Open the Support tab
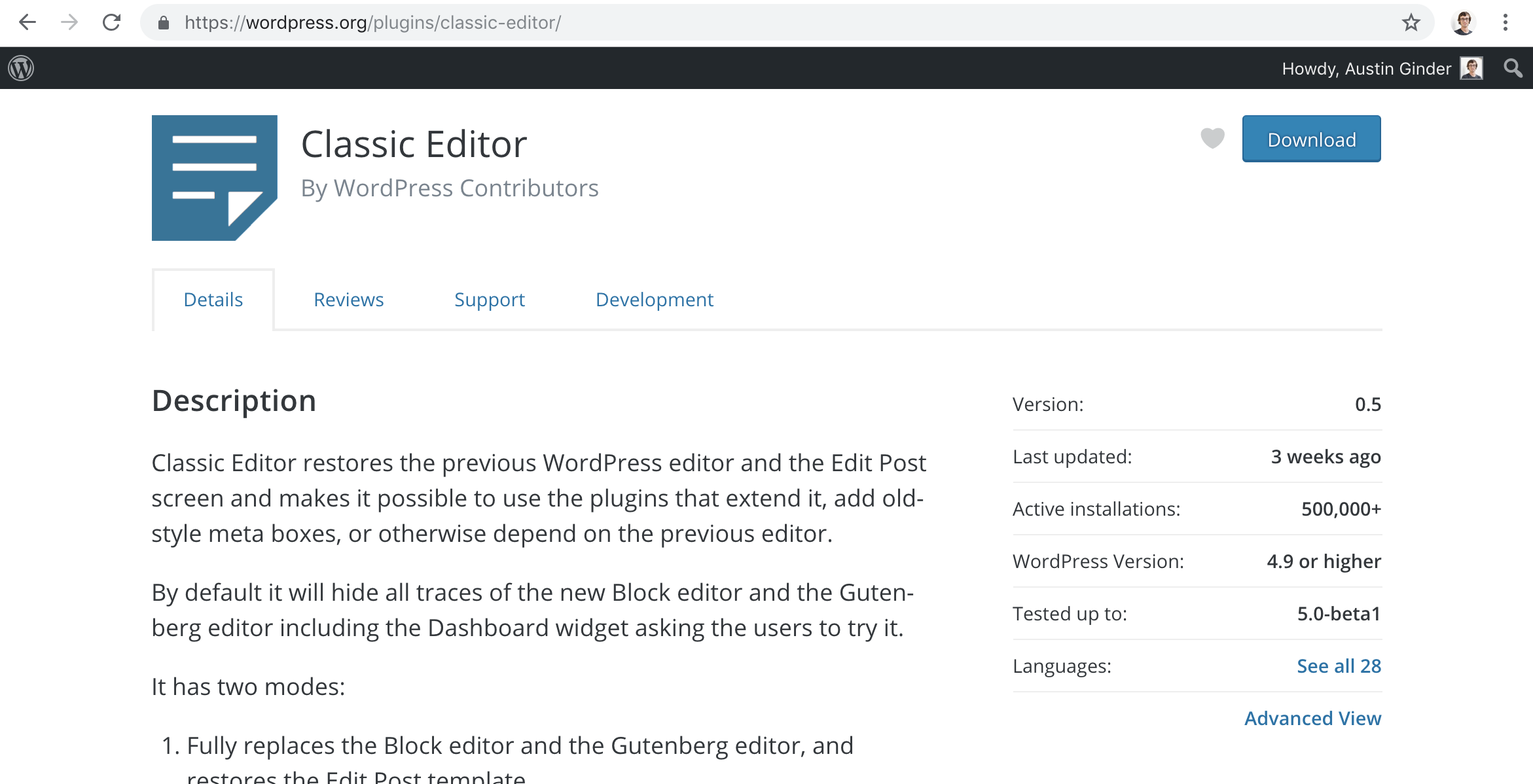 coord(490,300)
